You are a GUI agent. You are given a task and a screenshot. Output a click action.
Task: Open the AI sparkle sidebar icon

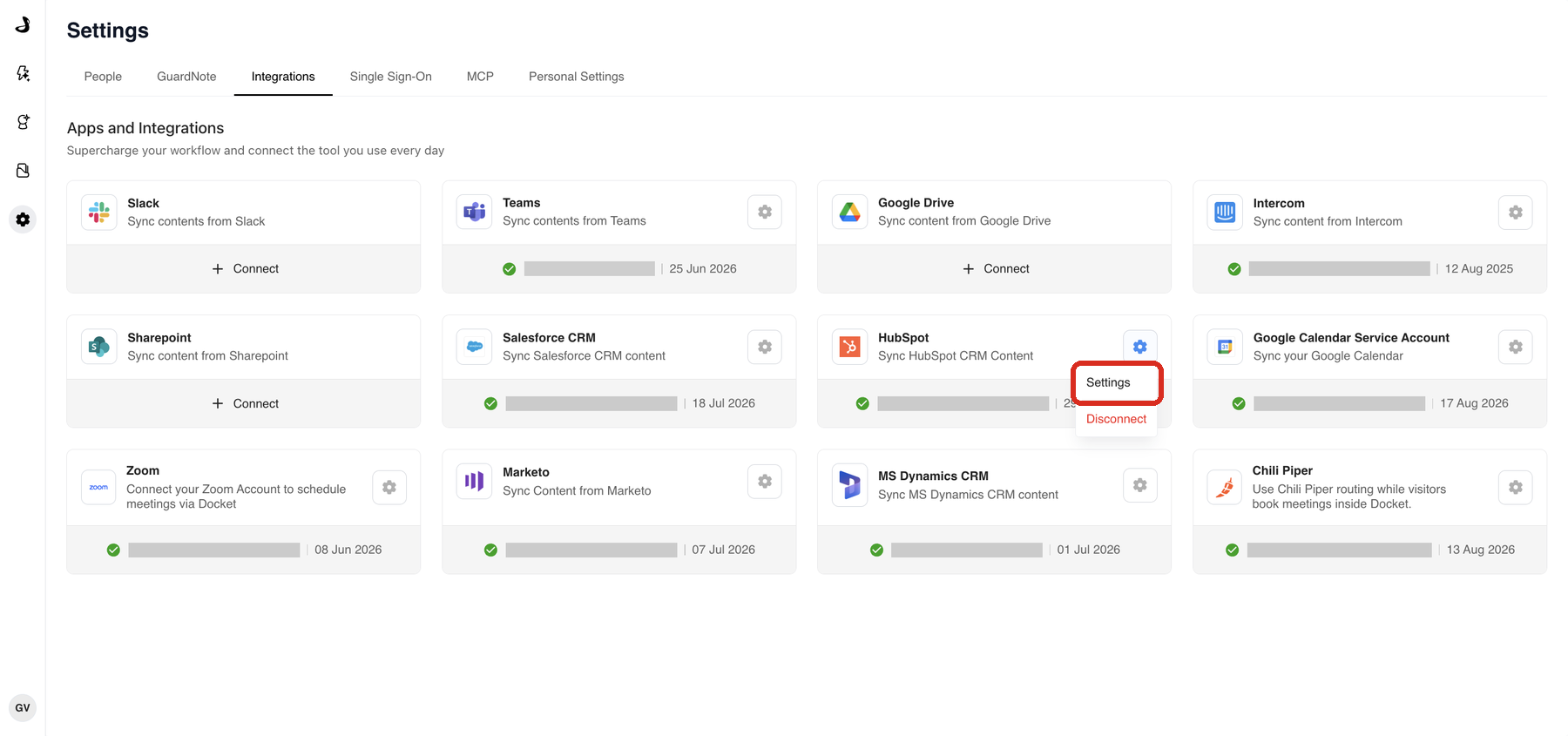coord(23,73)
